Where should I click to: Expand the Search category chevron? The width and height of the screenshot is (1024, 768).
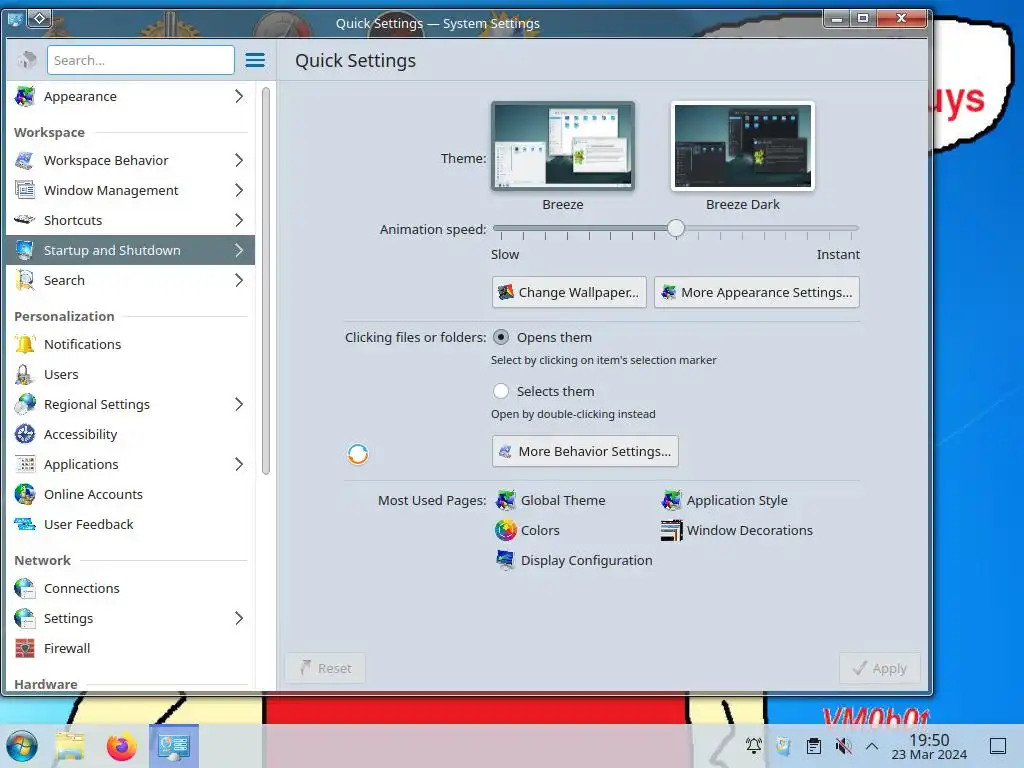coord(239,280)
